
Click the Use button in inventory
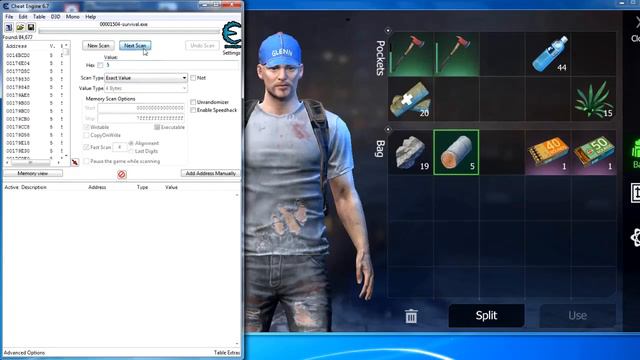(x=578, y=315)
